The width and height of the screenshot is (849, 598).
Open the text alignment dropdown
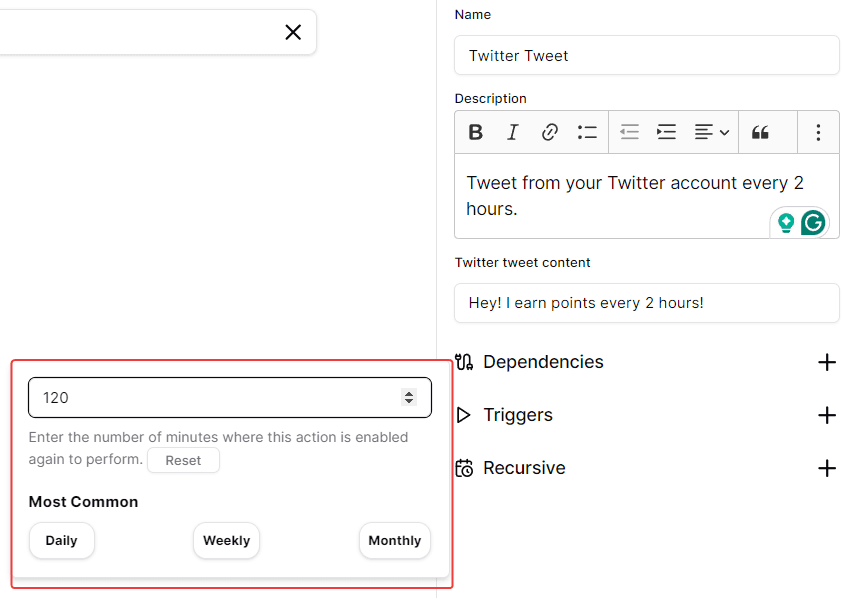point(712,131)
